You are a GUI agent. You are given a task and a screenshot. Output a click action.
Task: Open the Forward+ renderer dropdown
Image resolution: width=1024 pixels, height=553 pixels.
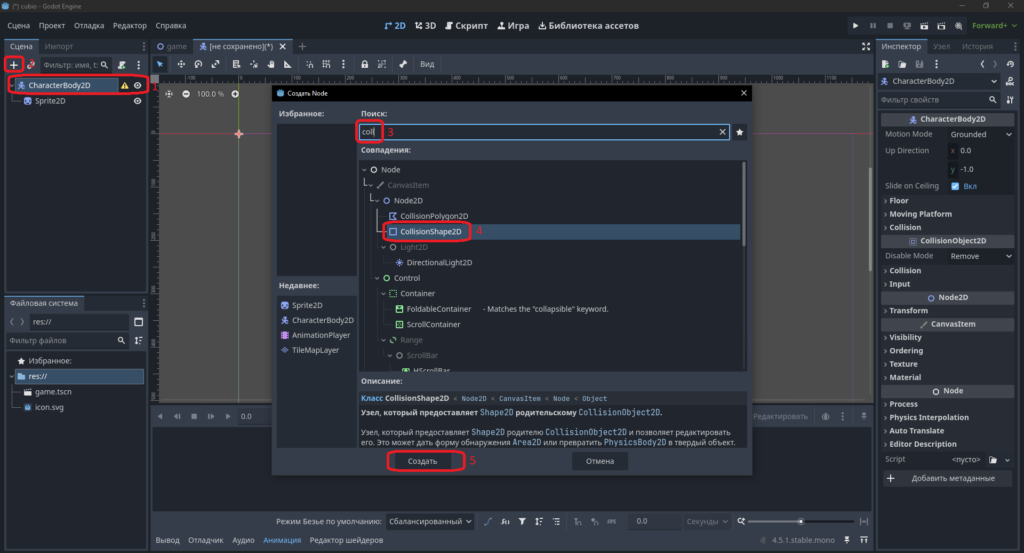(x=994, y=25)
